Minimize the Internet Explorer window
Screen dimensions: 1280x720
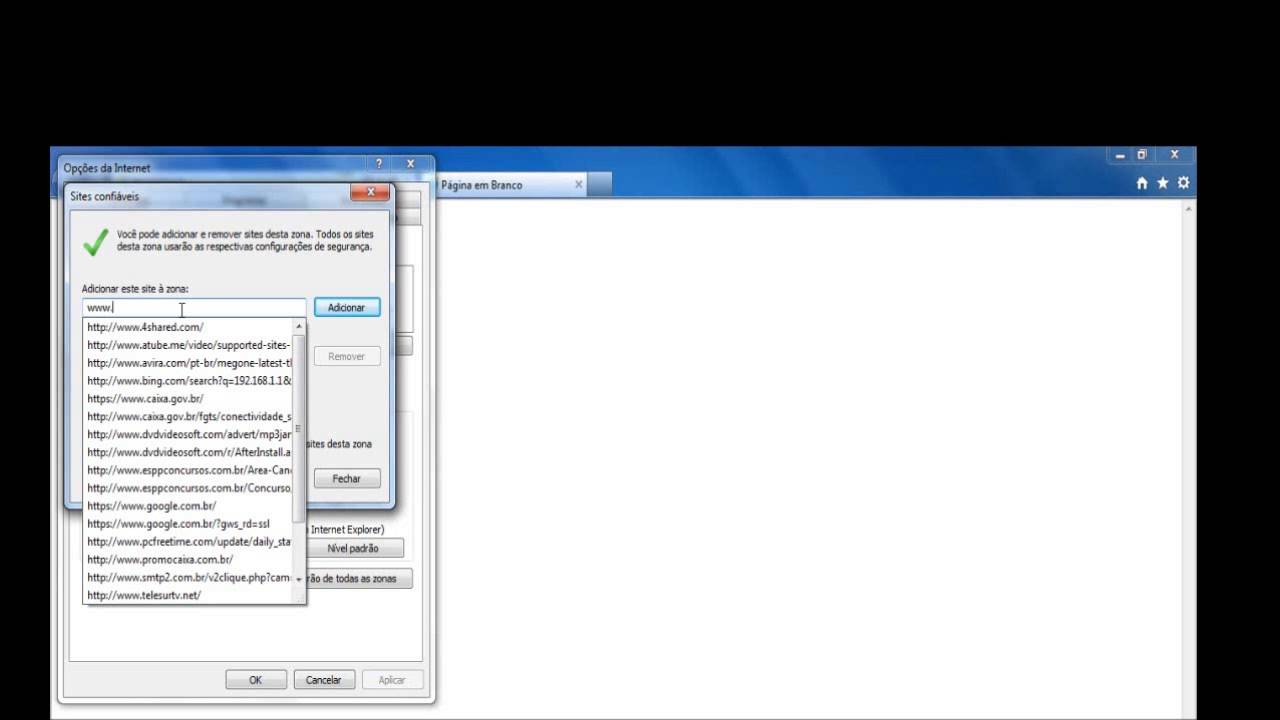coord(1120,155)
